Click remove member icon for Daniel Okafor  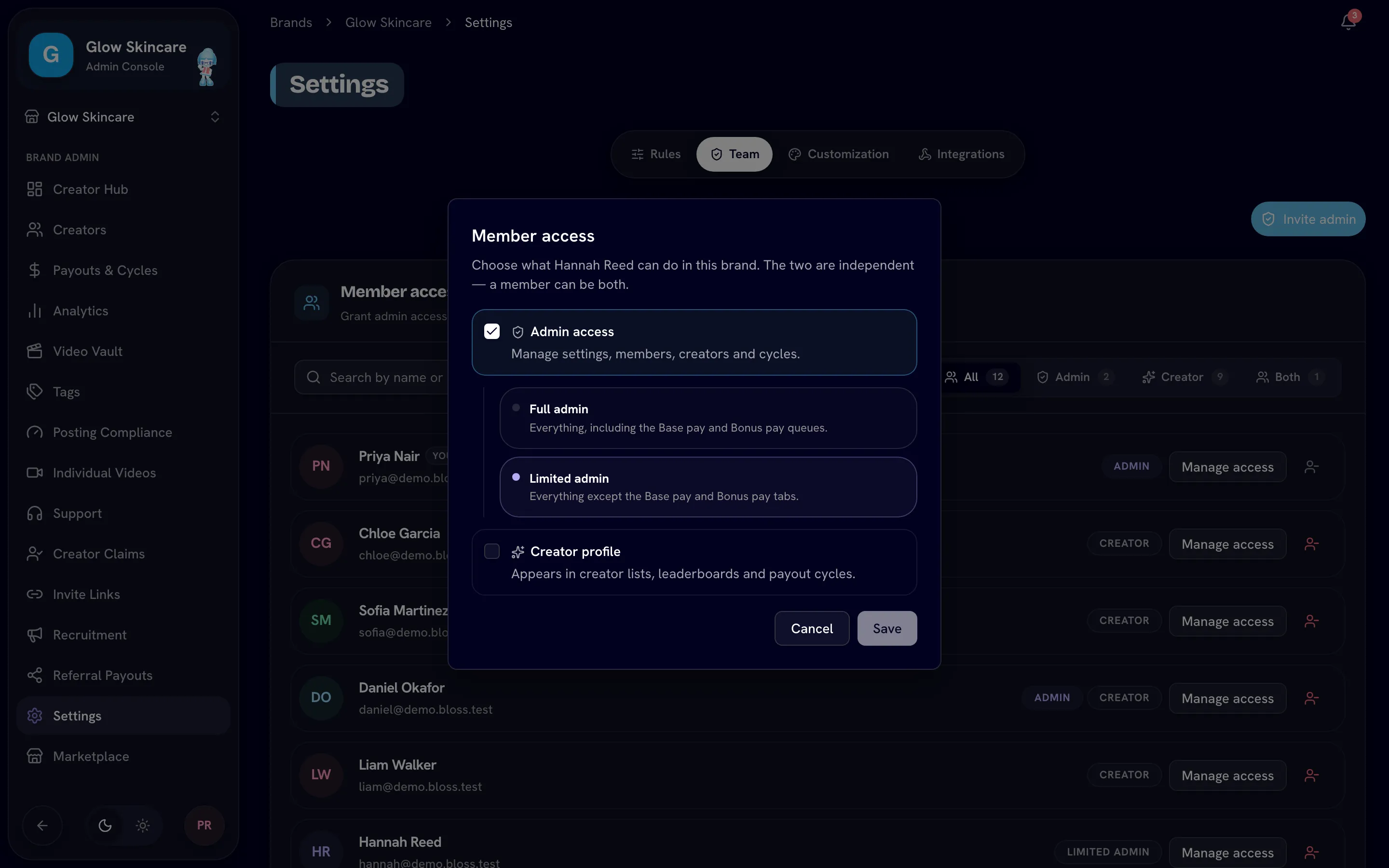click(1311, 699)
